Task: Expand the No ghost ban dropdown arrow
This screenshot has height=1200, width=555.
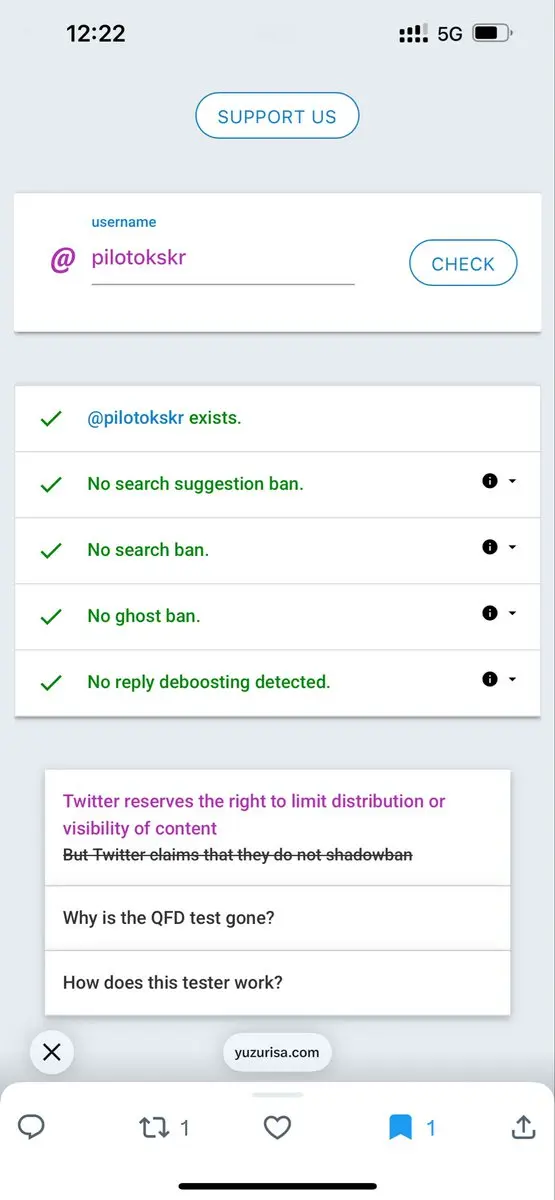Action: click(513, 613)
